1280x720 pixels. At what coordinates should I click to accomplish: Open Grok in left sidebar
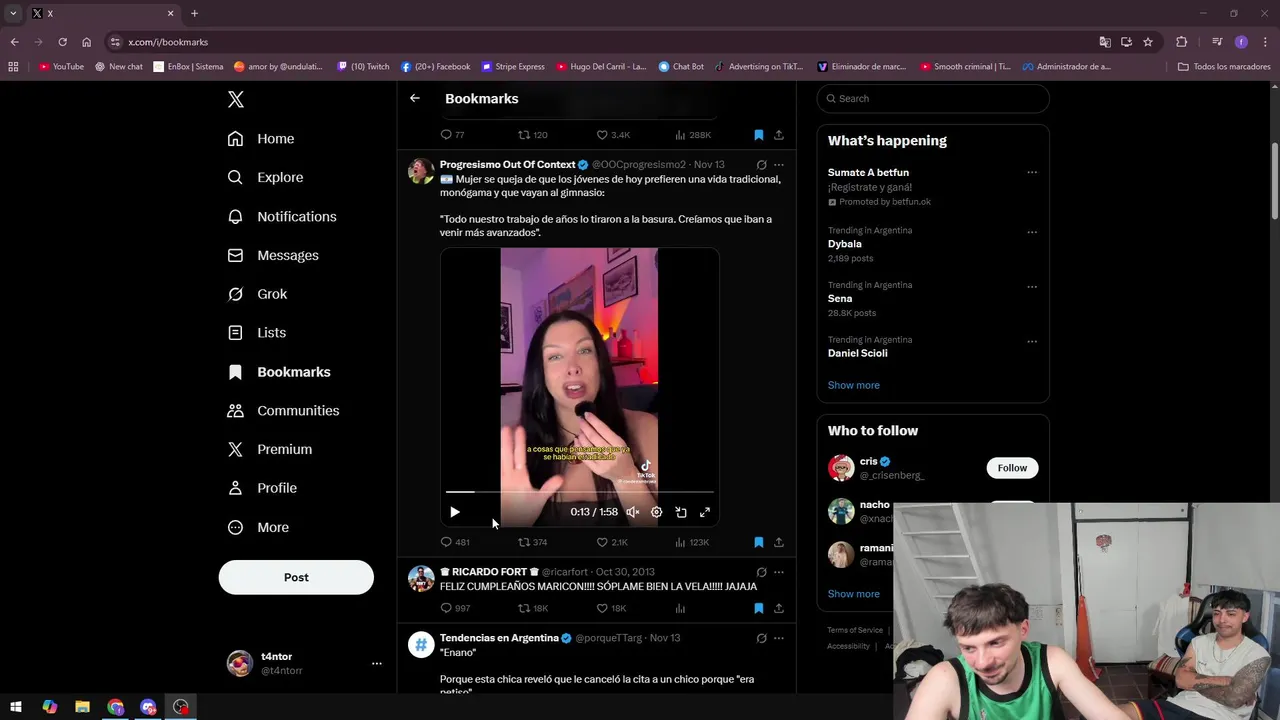point(257,294)
